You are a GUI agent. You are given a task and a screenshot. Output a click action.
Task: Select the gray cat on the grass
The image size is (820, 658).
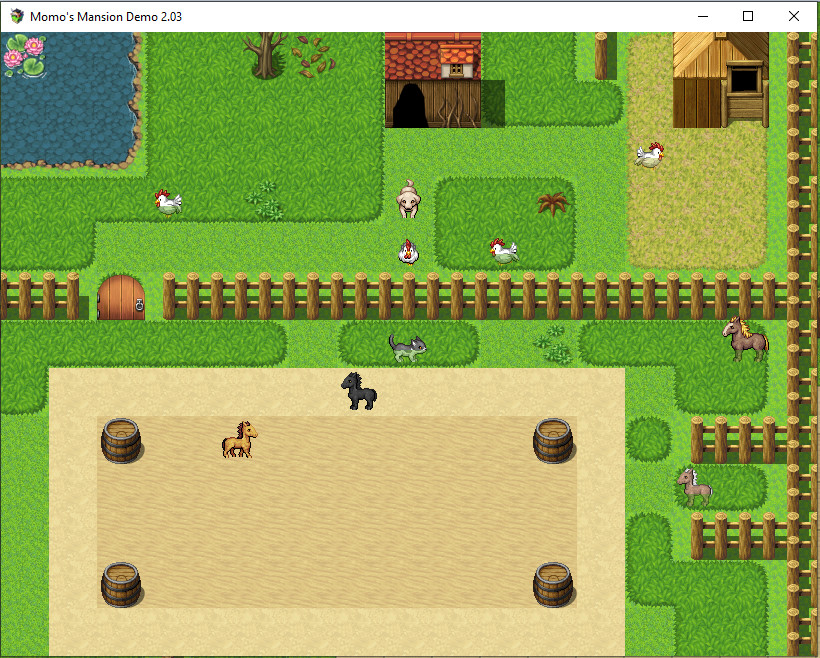coord(409,345)
